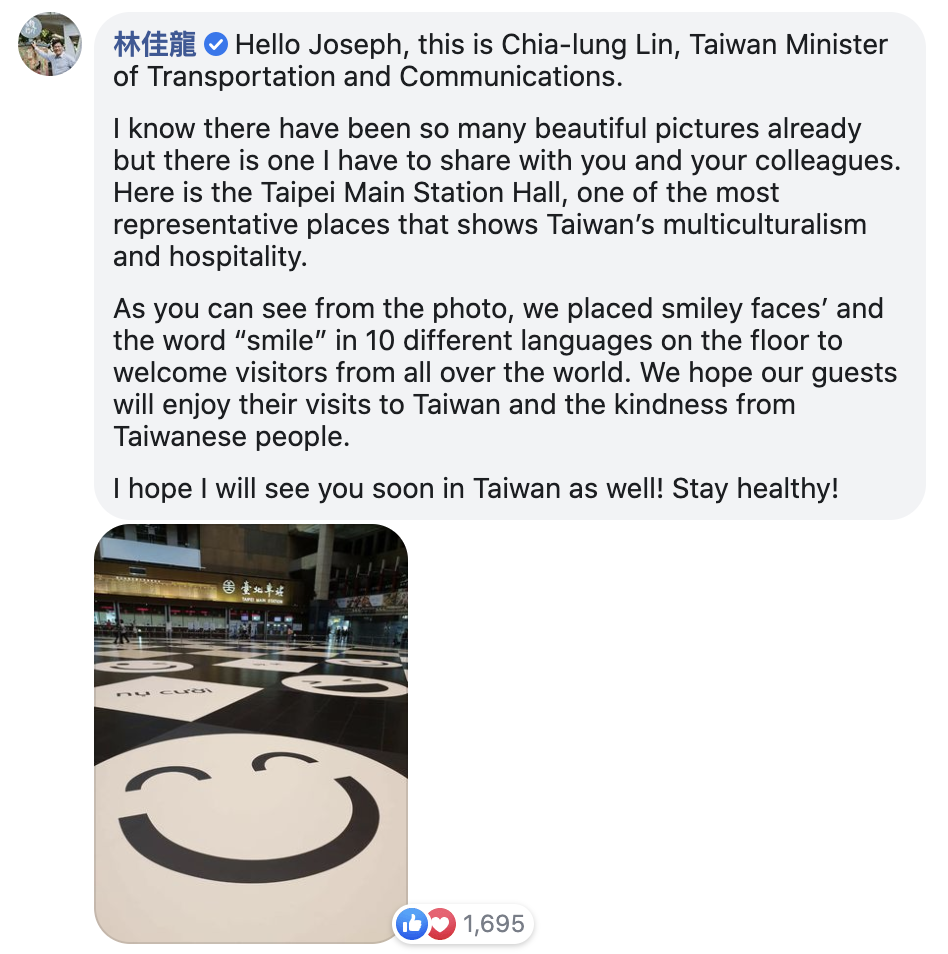Viewport: 948px width, 954px height.
Task: Click the 'Stay healthy!' closing sentence
Action: (x=755, y=489)
